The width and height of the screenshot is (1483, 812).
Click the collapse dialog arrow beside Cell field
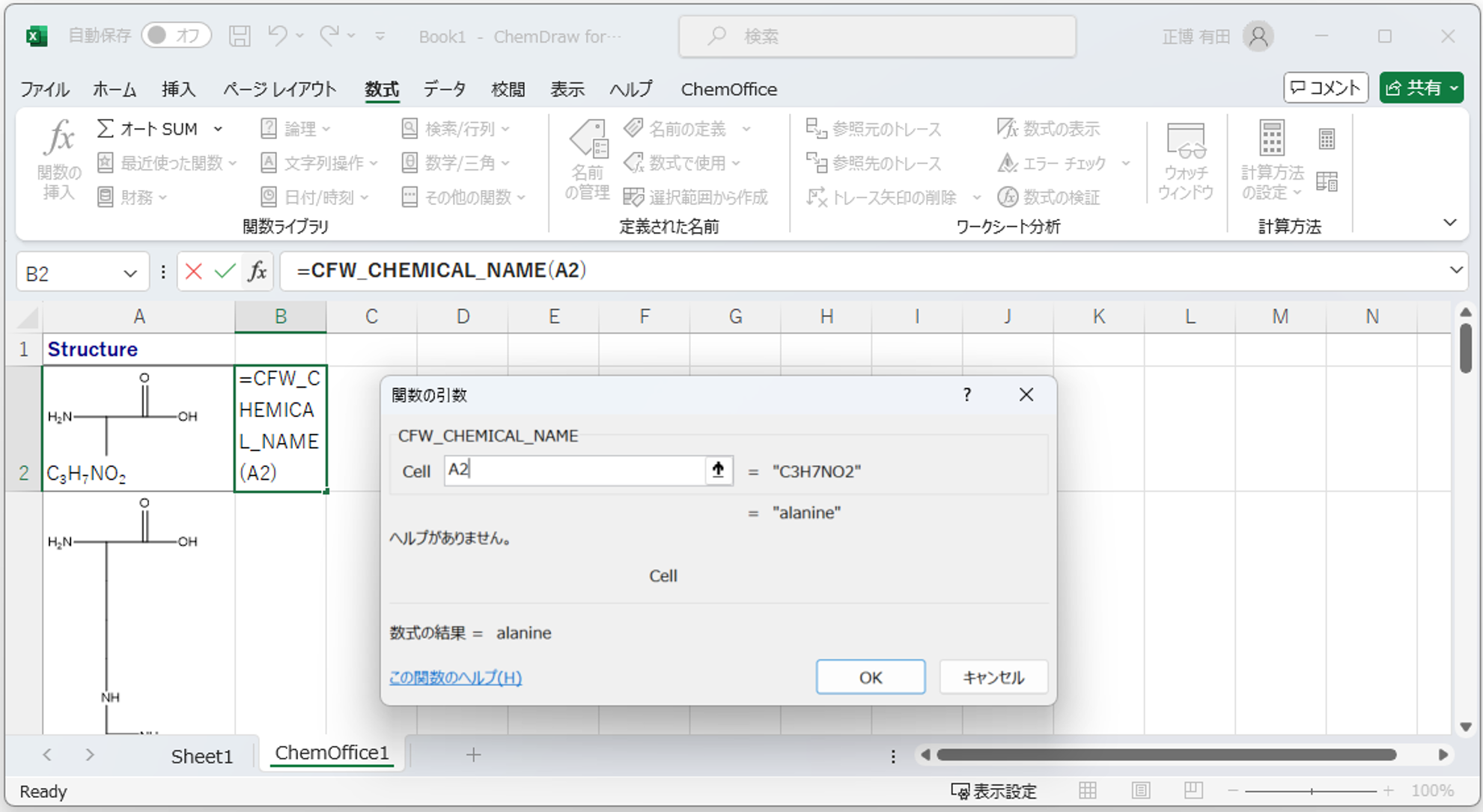click(x=718, y=470)
